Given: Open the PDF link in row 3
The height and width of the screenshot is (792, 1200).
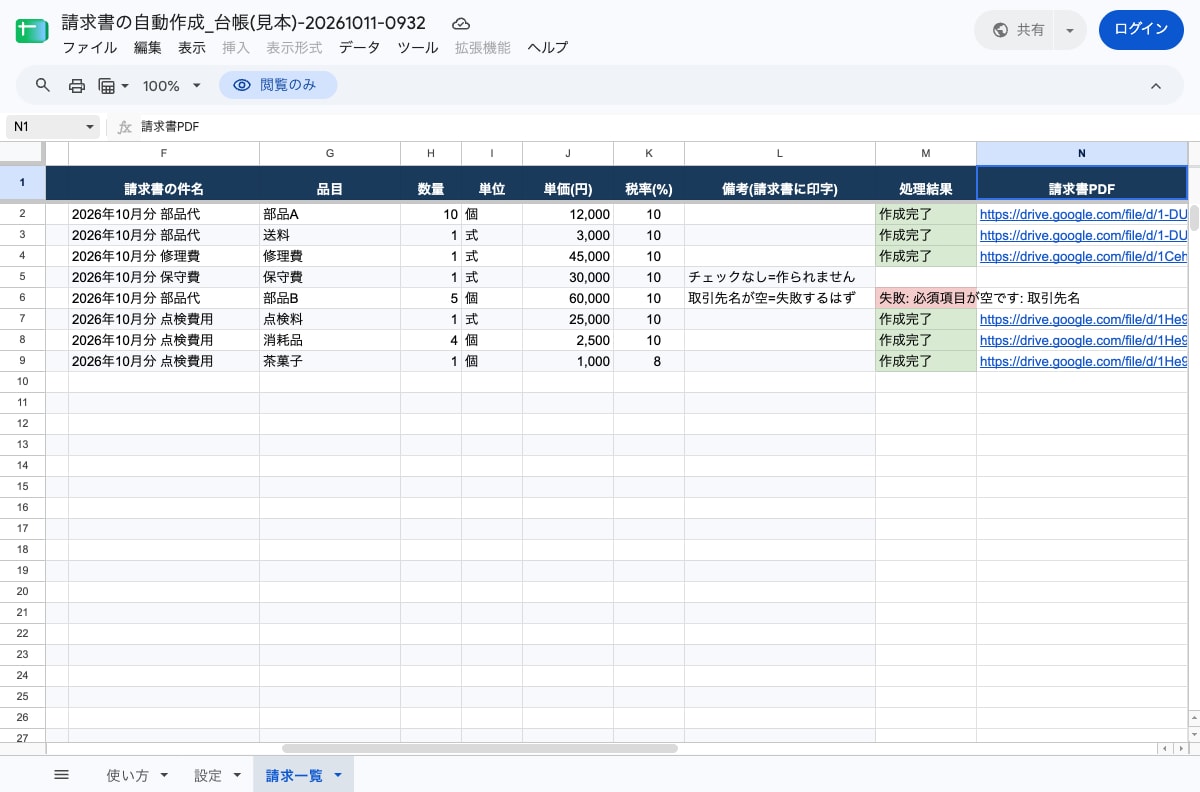Looking at the screenshot, I should (1083, 235).
